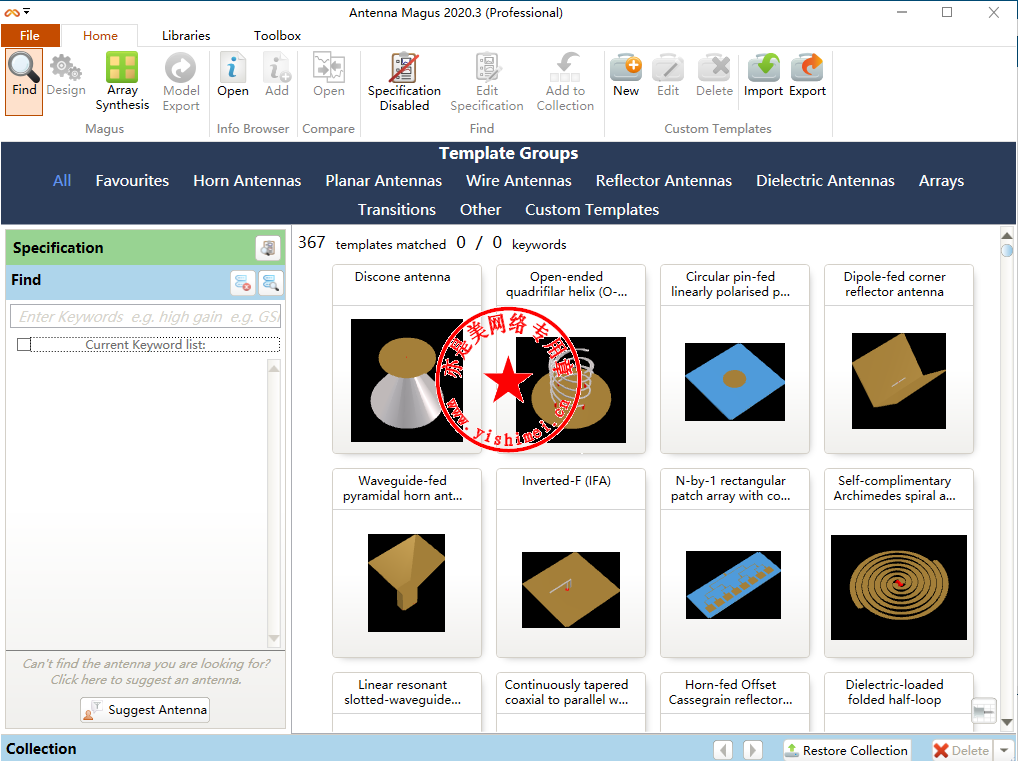
Task: Open the quick access toolbar dropdown arrow
Action: point(27,11)
